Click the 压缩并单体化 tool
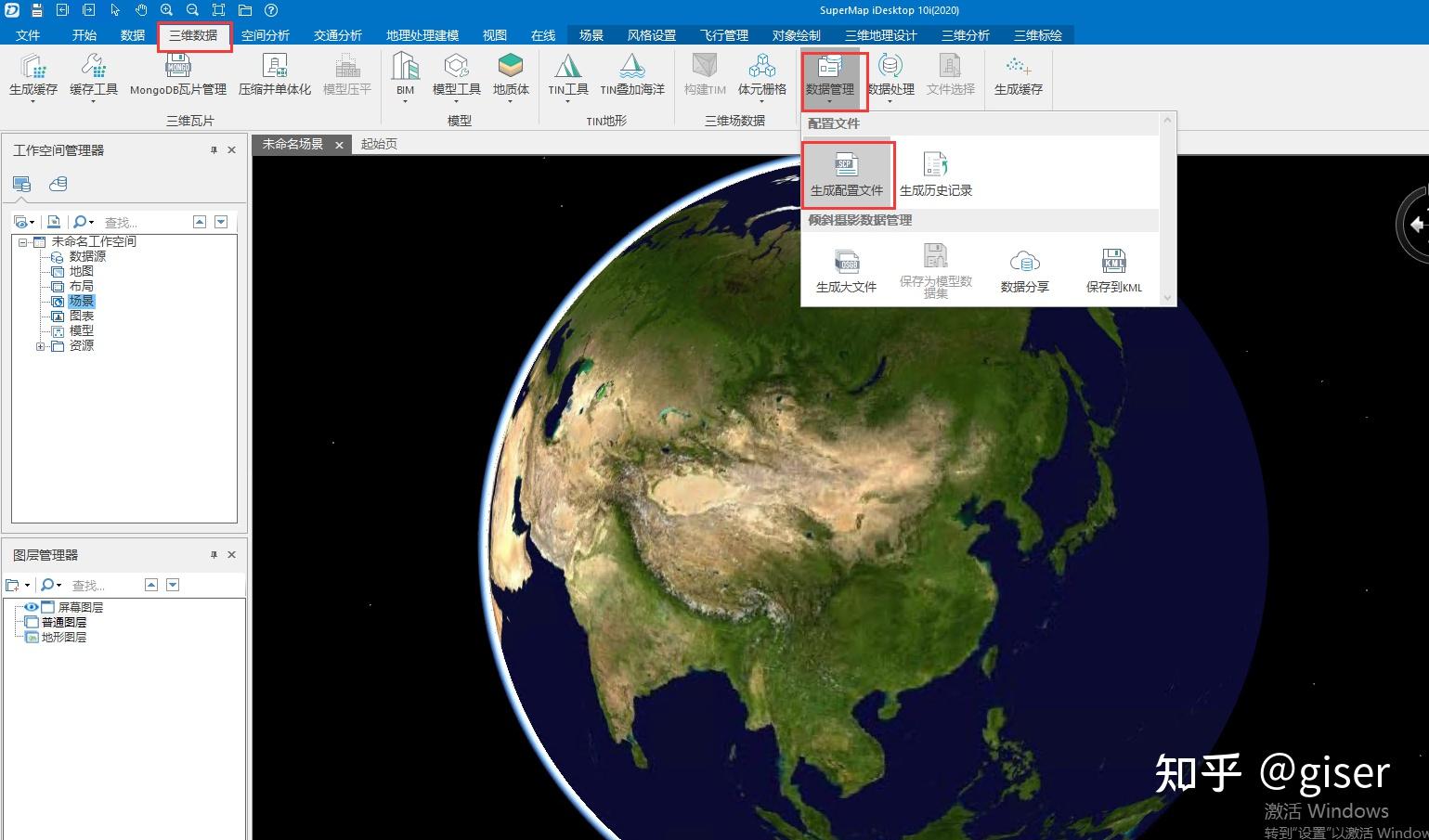The width and height of the screenshot is (1429, 840). point(275,75)
